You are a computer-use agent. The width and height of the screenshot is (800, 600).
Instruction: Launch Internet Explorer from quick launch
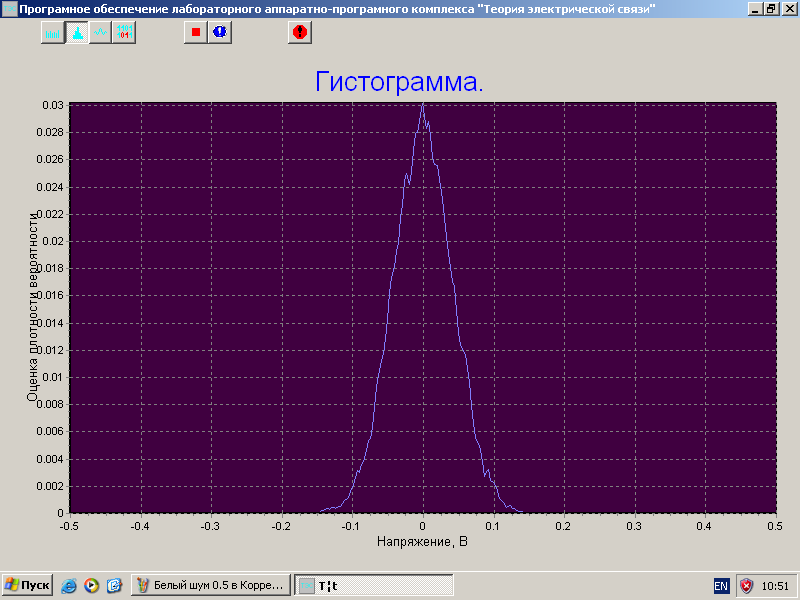tap(69, 585)
